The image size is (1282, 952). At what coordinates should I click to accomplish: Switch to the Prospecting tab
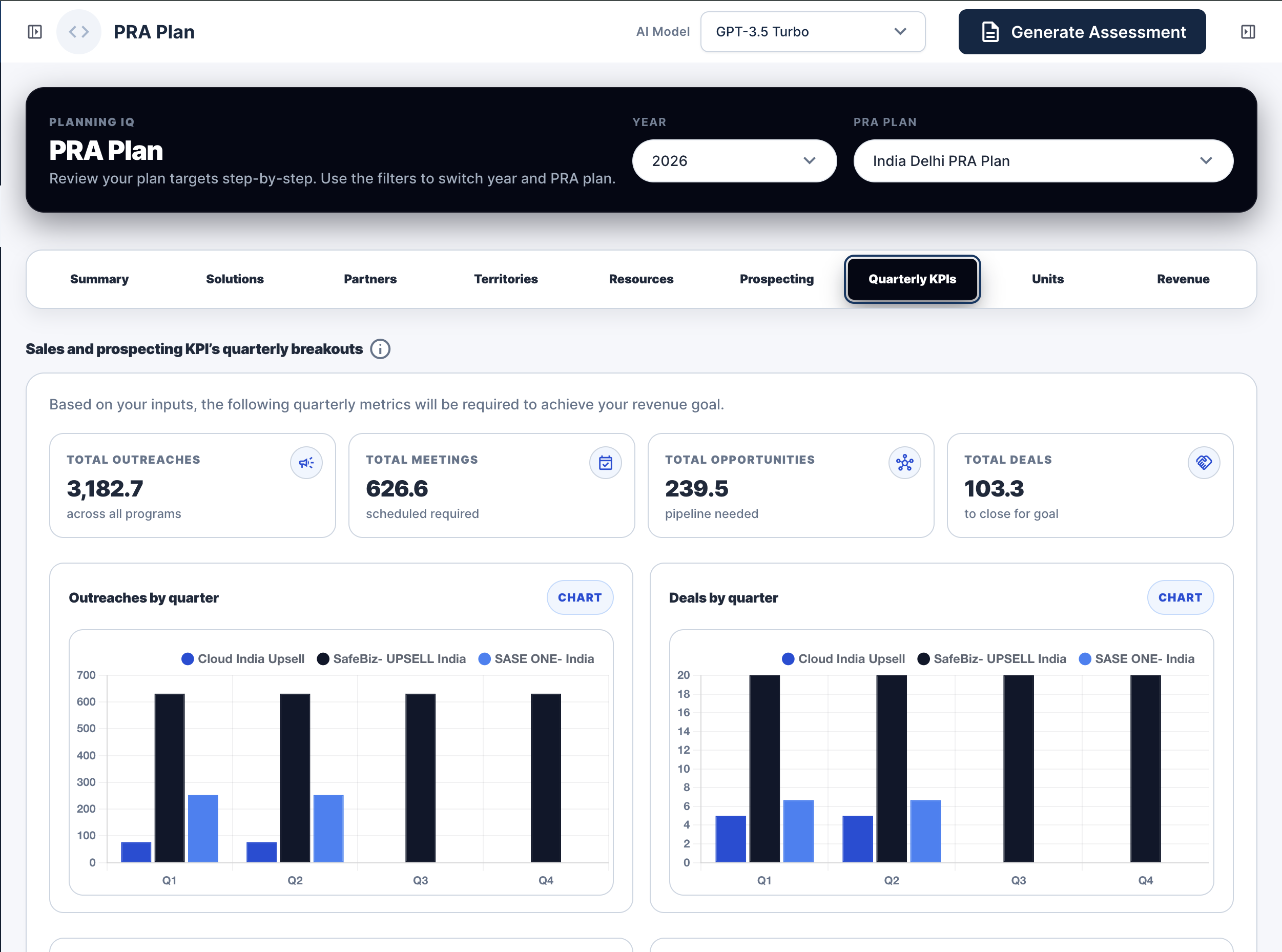pyautogui.click(x=777, y=279)
